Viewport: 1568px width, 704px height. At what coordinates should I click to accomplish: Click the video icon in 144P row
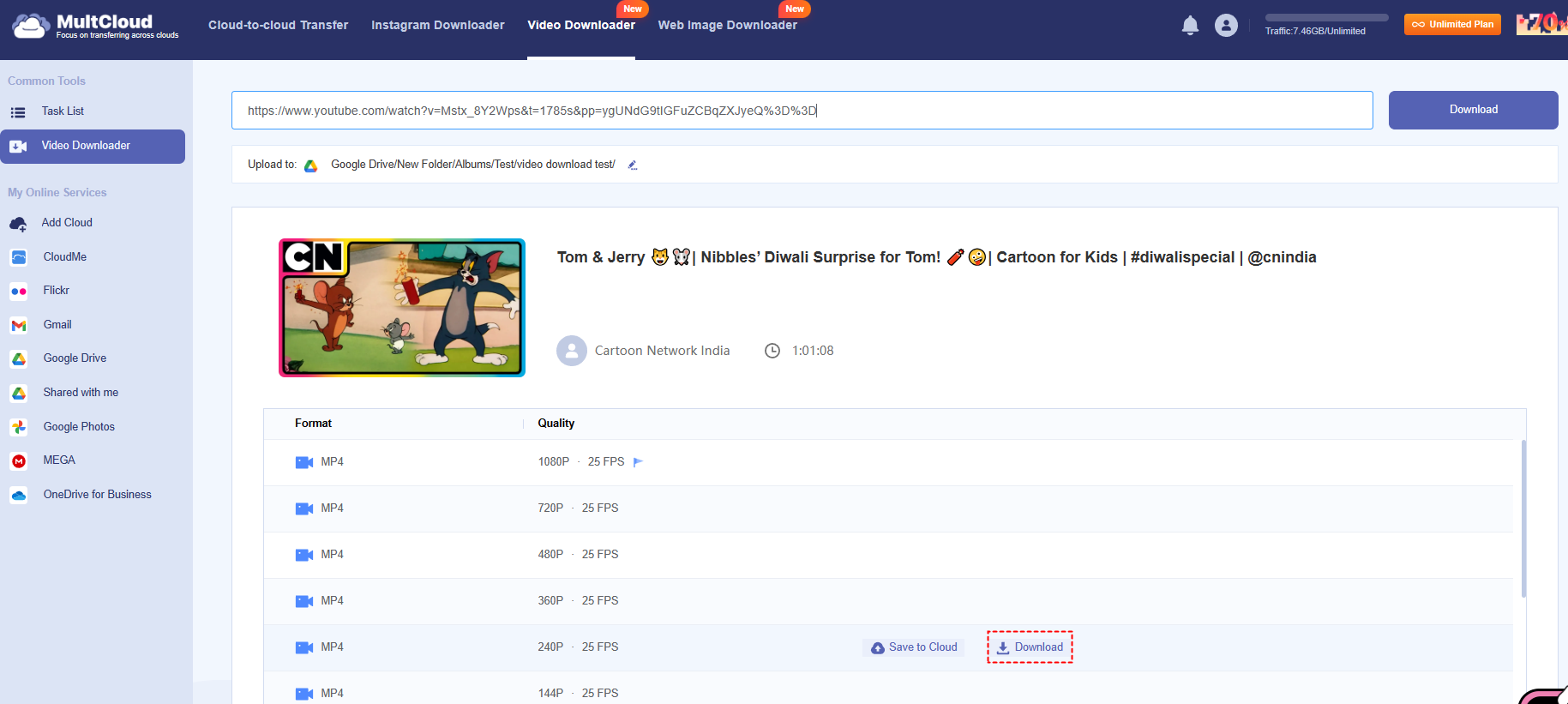click(304, 694)
